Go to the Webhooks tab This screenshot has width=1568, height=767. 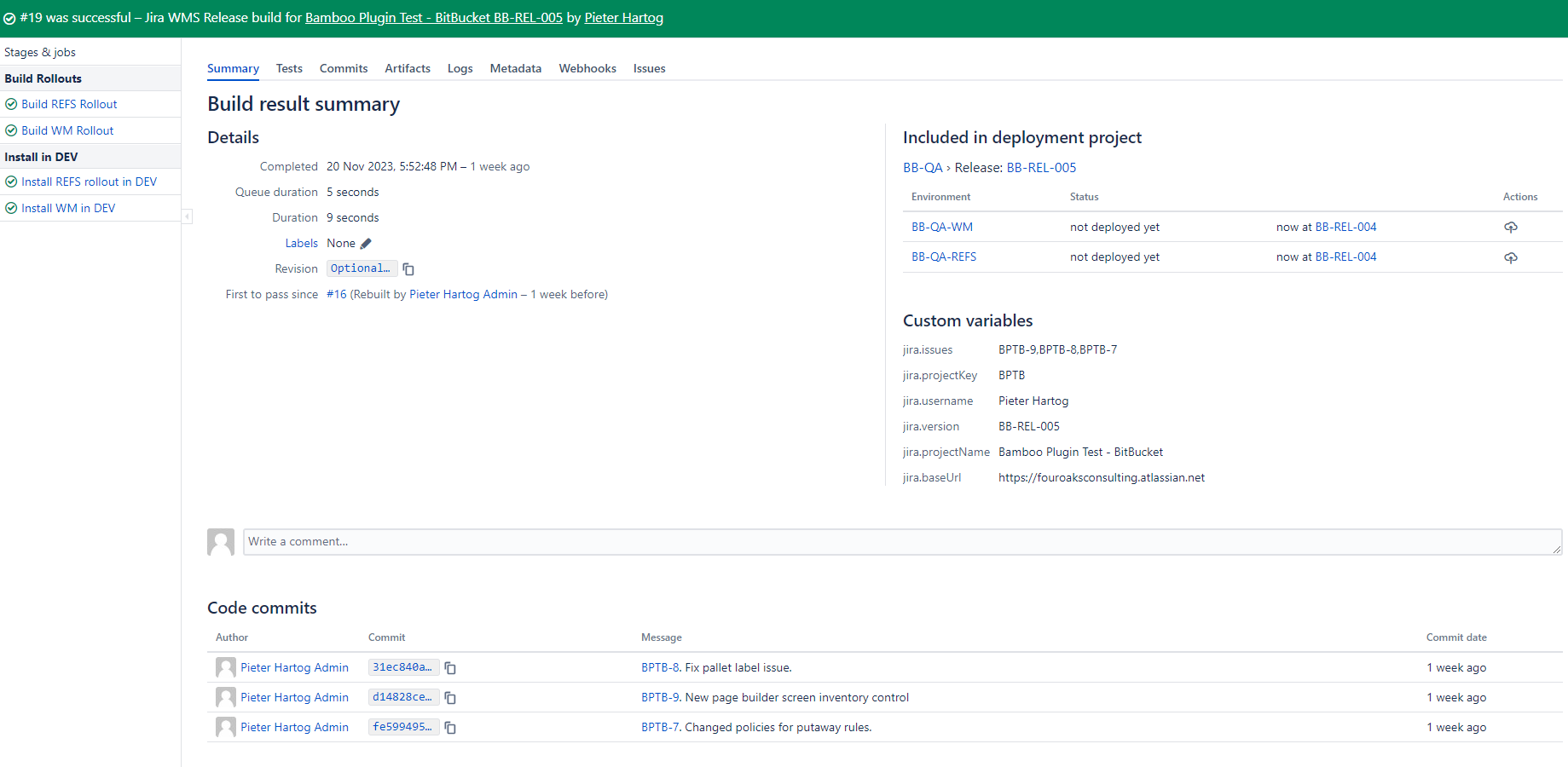point(587,68)
